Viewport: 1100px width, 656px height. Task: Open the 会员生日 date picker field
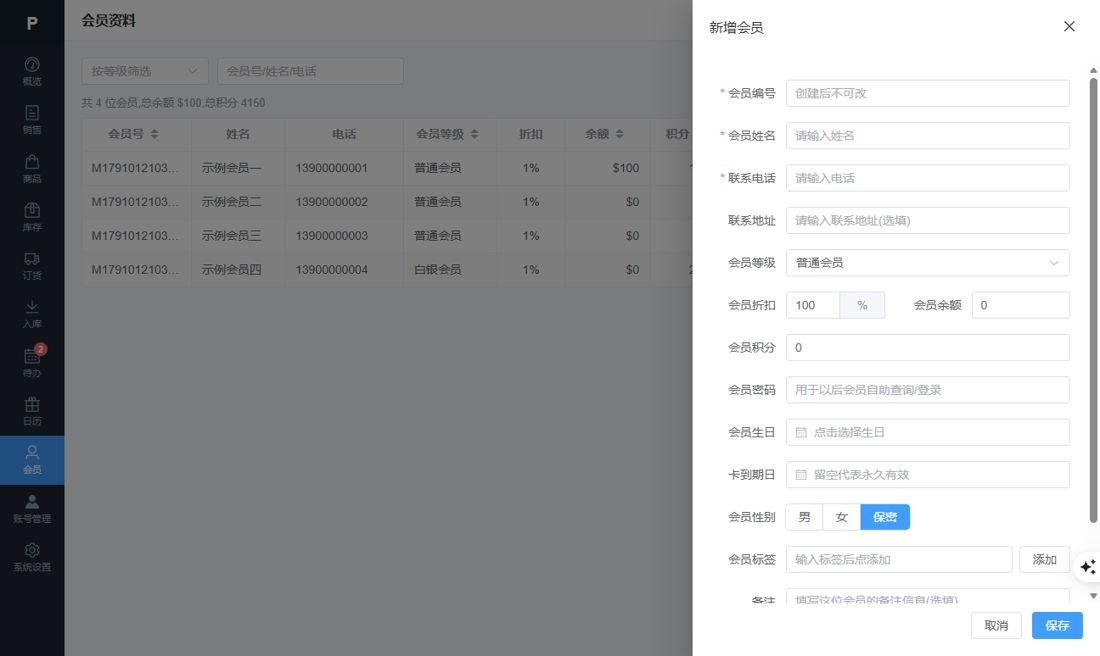coord(927,432)
